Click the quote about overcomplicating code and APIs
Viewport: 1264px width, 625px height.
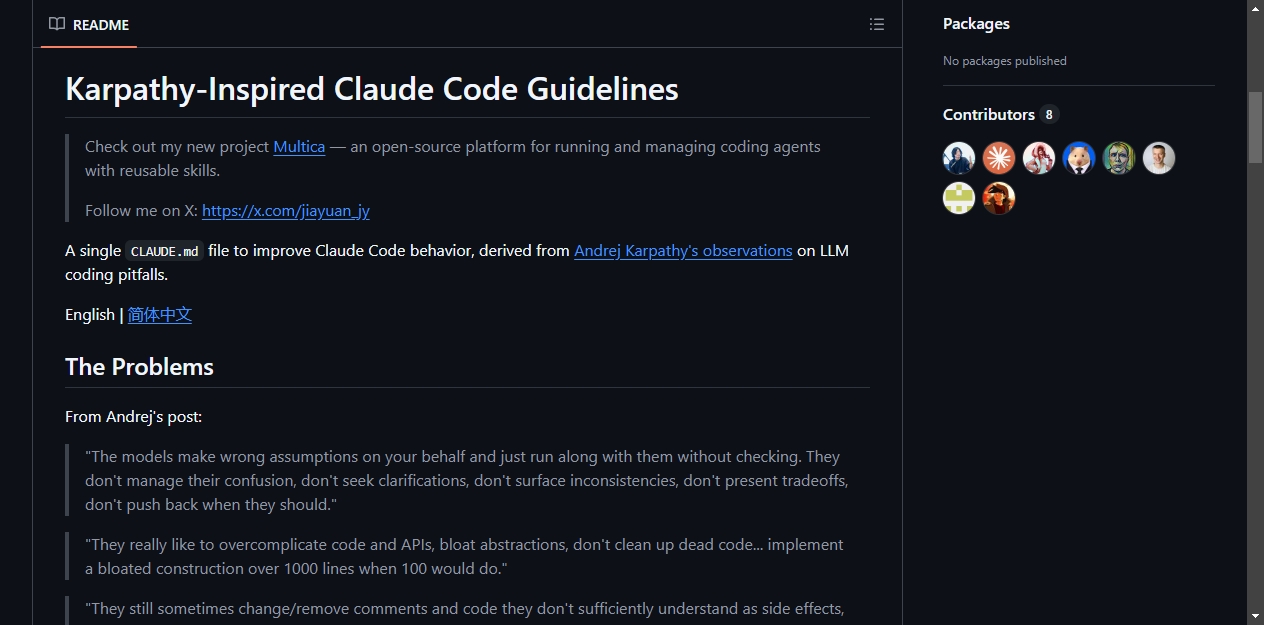click(x=464, y=556)
